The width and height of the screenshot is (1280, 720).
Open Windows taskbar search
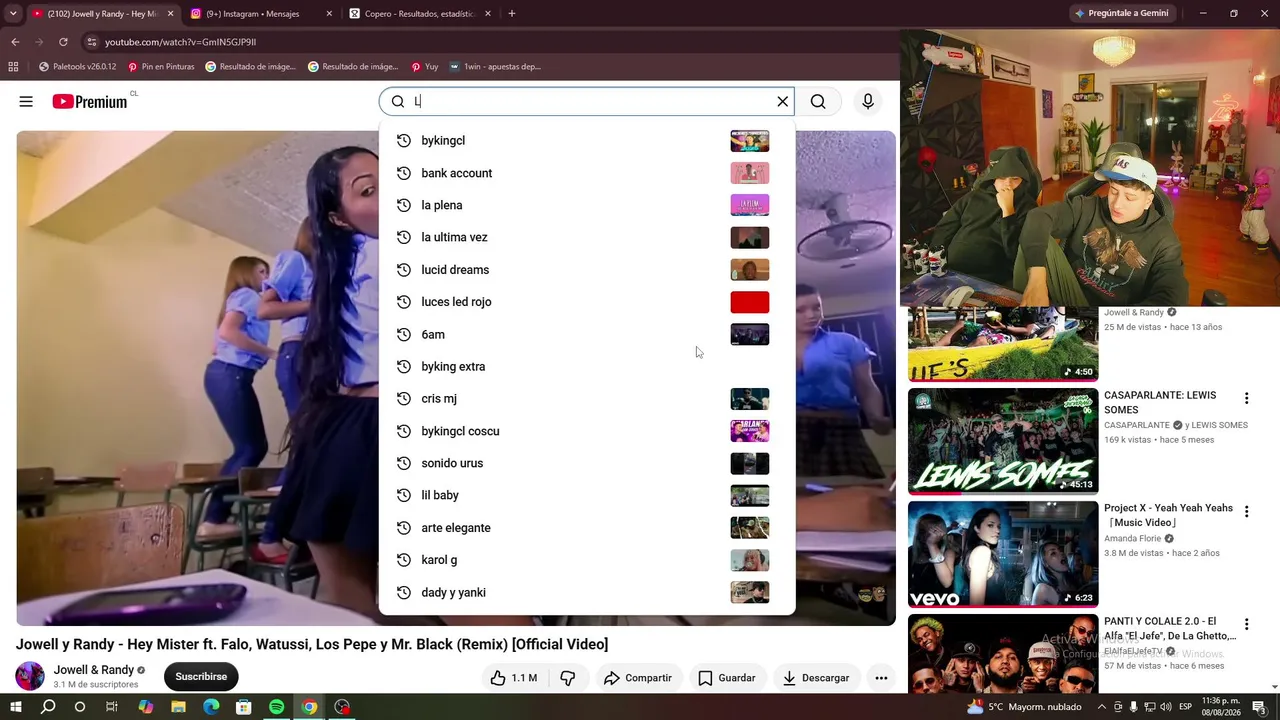pyautogui.click(x=48, y=707)
